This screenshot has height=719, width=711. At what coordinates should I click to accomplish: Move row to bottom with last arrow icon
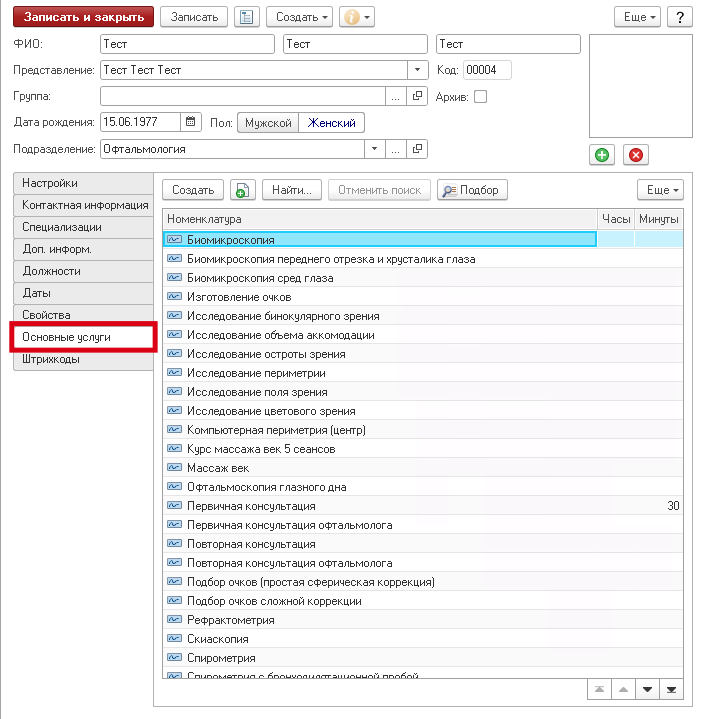pos(672,690)
